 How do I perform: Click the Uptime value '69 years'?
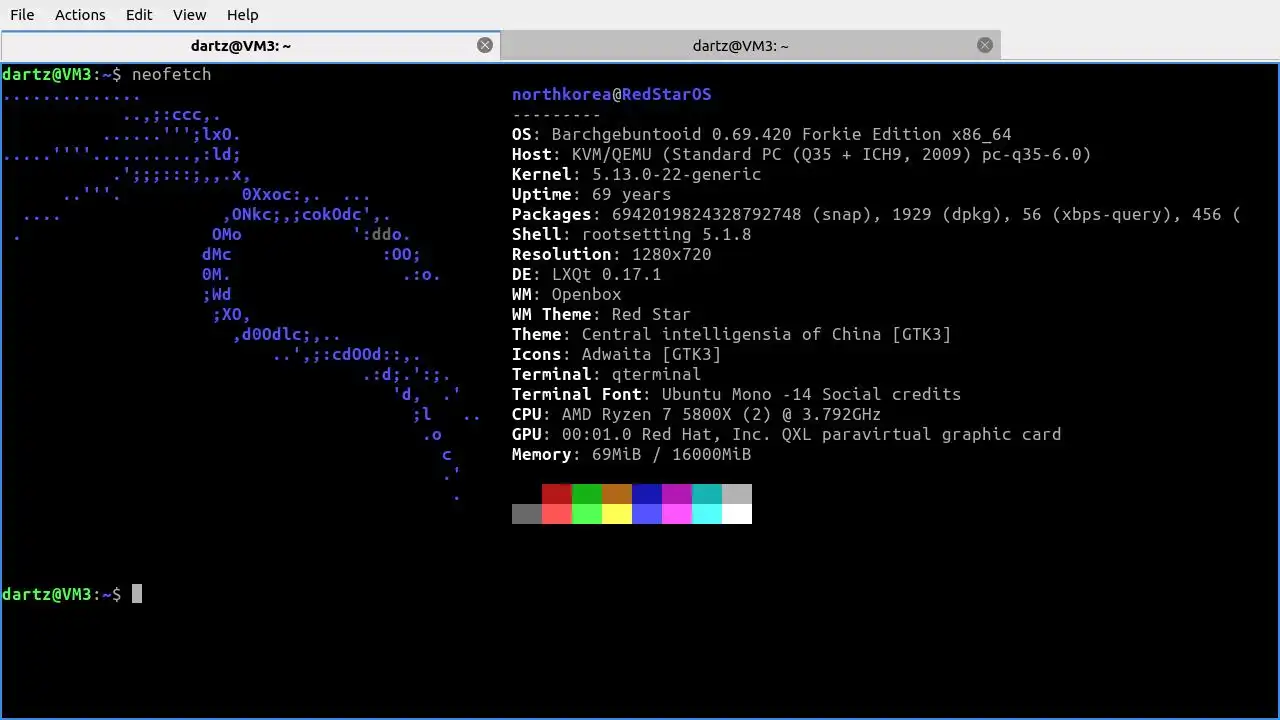pyautogui.click(x=631, y=194)
